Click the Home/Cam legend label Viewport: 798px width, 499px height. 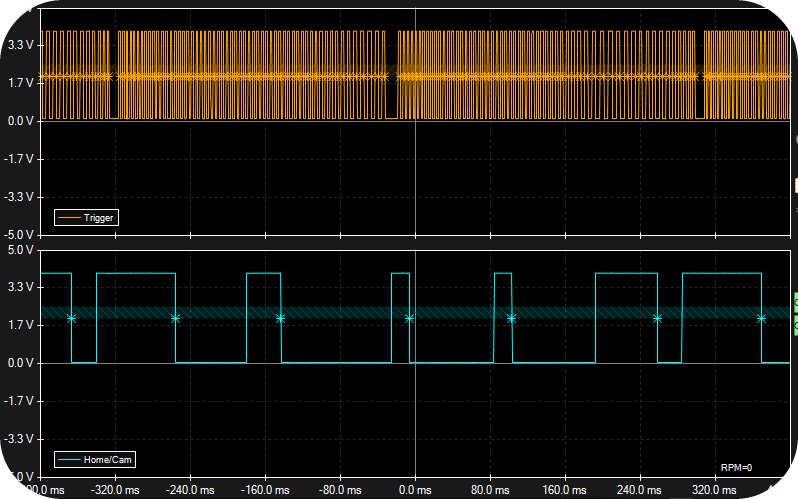coord(107,460)
